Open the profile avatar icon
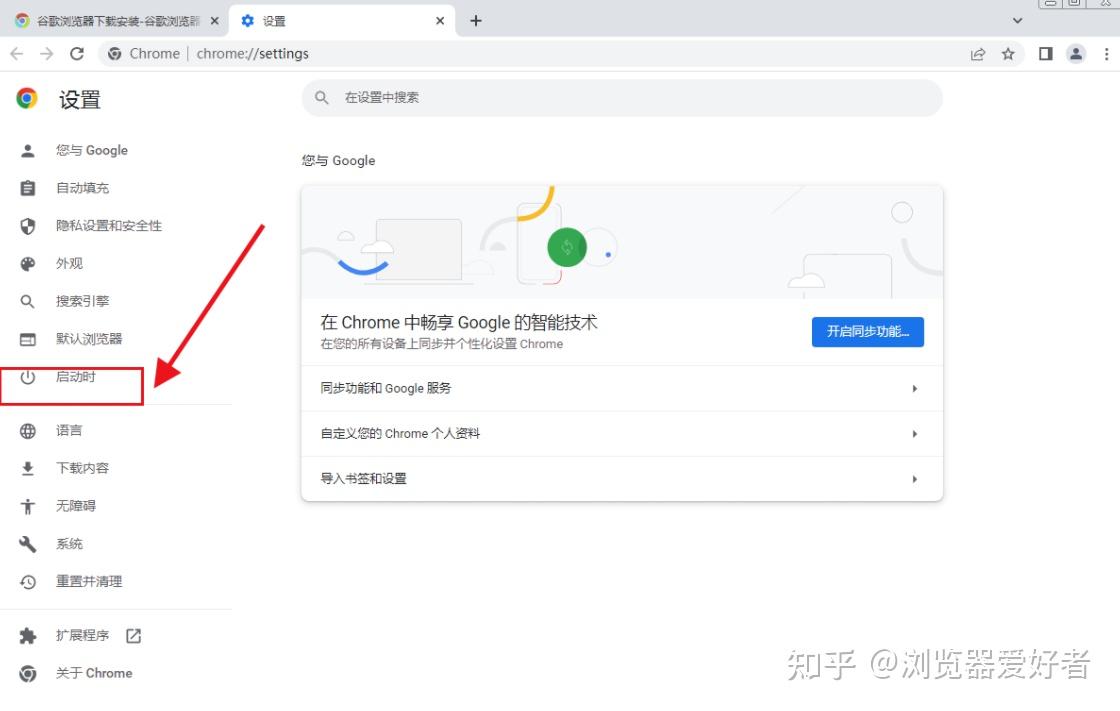Viewport: 1120px width, 711px height. coord(1076,54)
